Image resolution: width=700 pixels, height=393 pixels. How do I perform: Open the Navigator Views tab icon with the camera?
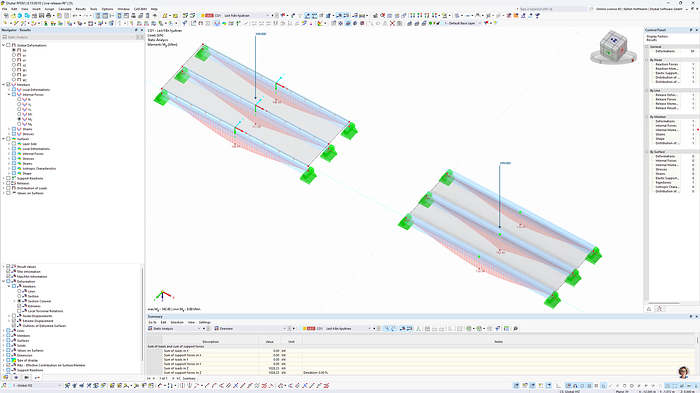point(26,377)
